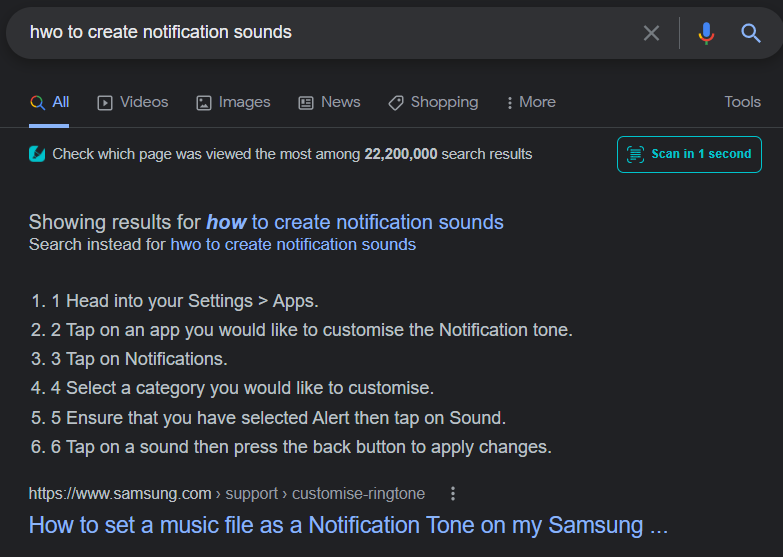Click the magnifying glass search icon

click(751, 33)
